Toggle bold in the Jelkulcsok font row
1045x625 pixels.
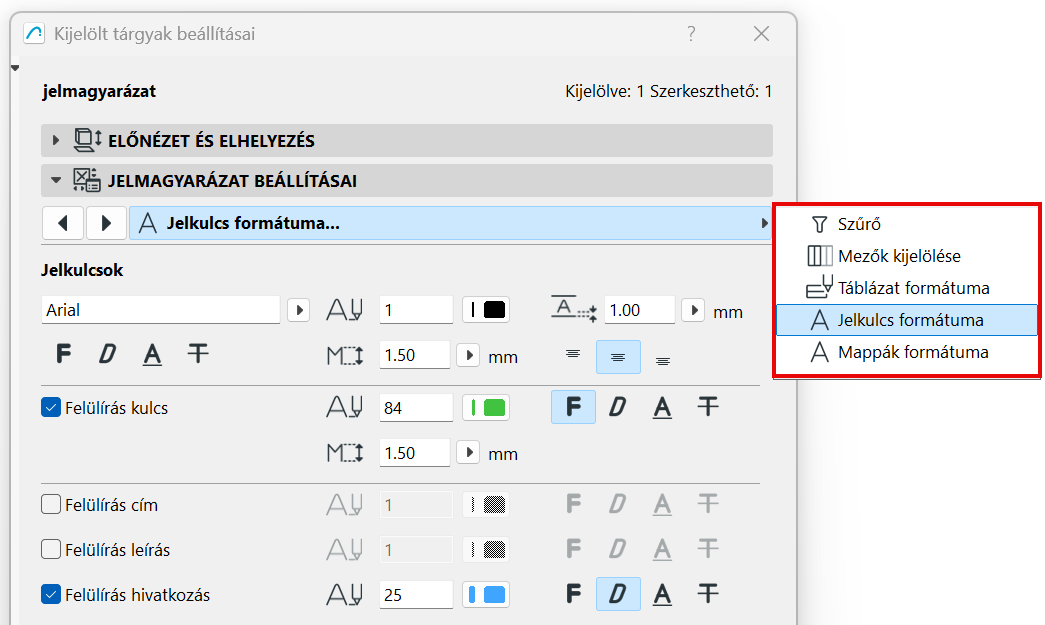pos(64,353)
